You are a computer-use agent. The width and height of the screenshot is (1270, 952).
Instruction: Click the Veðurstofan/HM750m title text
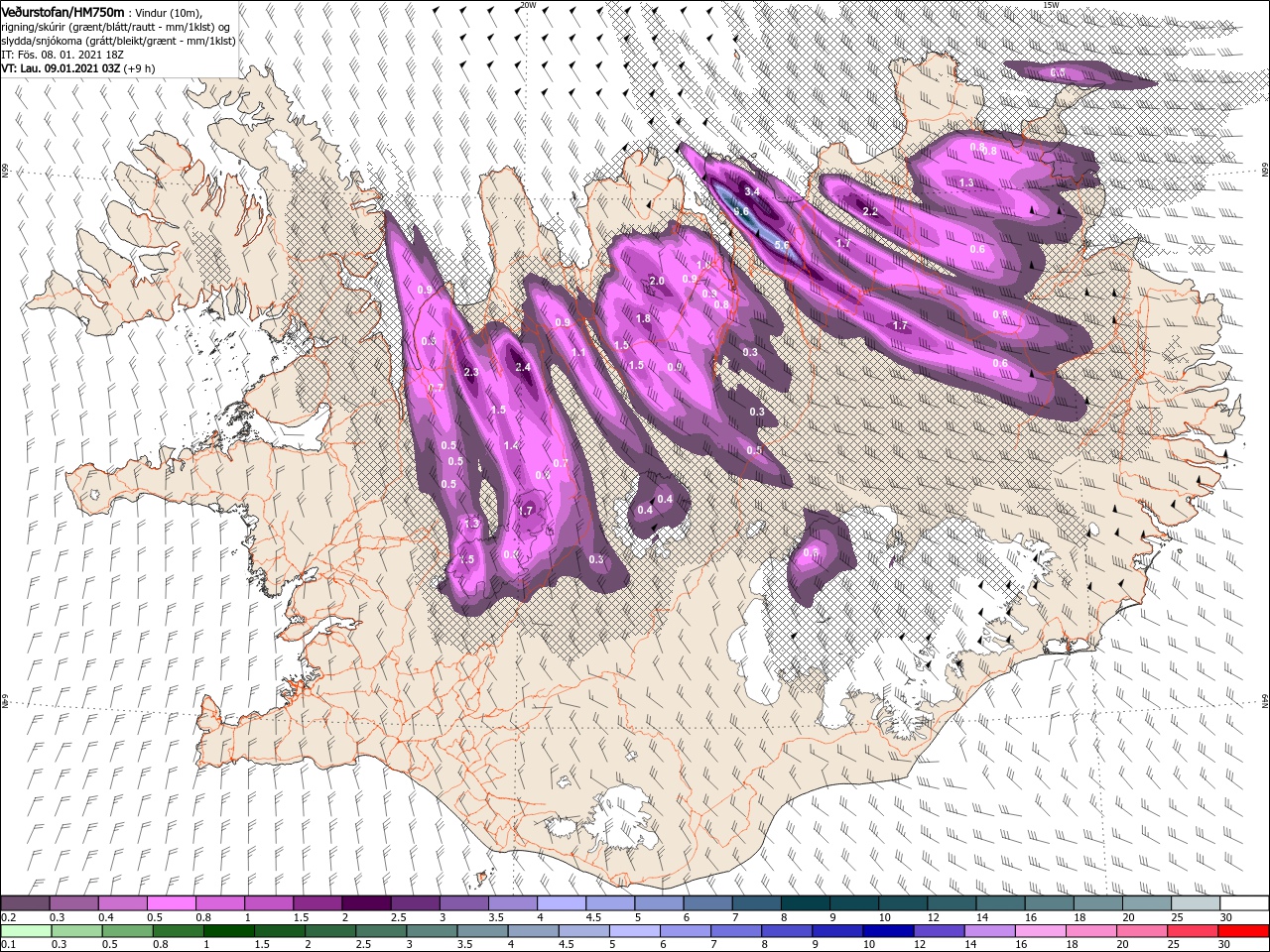(63, 11)
